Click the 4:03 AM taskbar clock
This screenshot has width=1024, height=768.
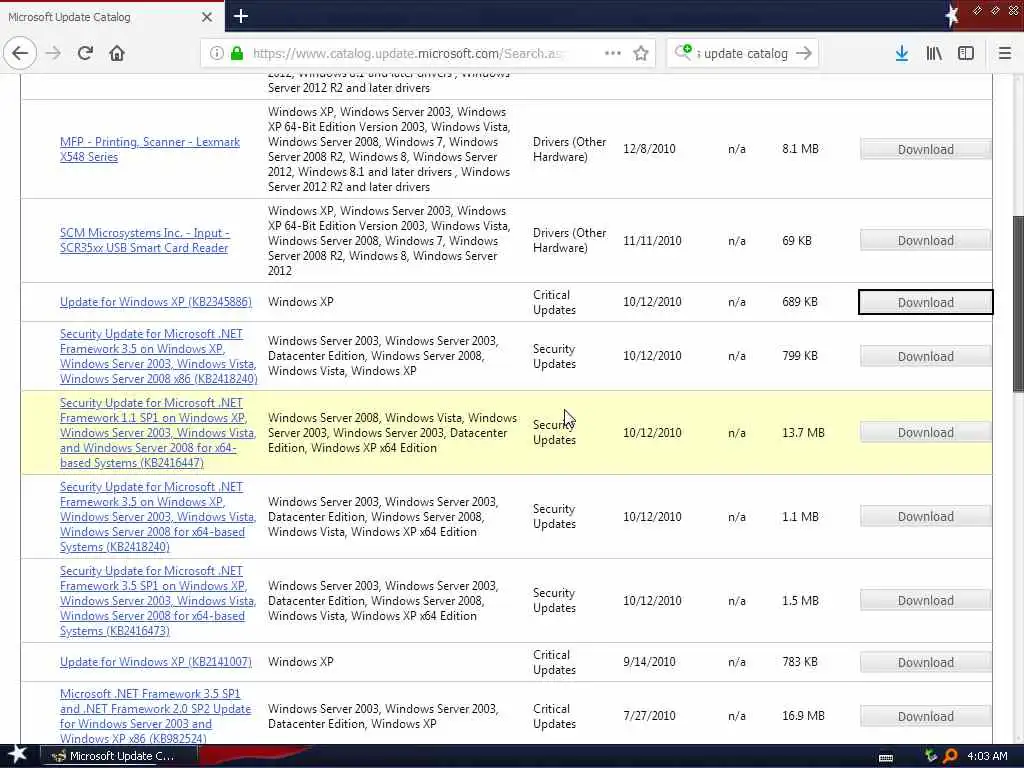click(987, 756)
